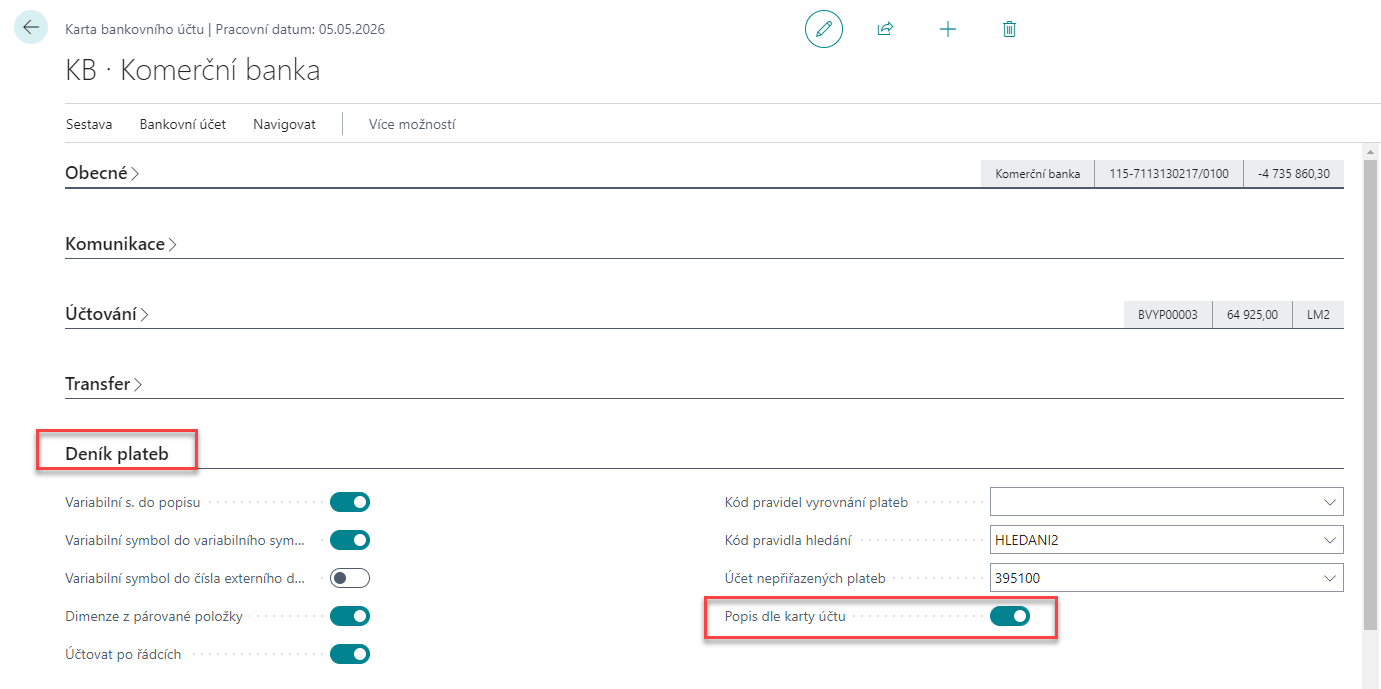Click the KB · Komerční banka title

click(x=193, y=71)
